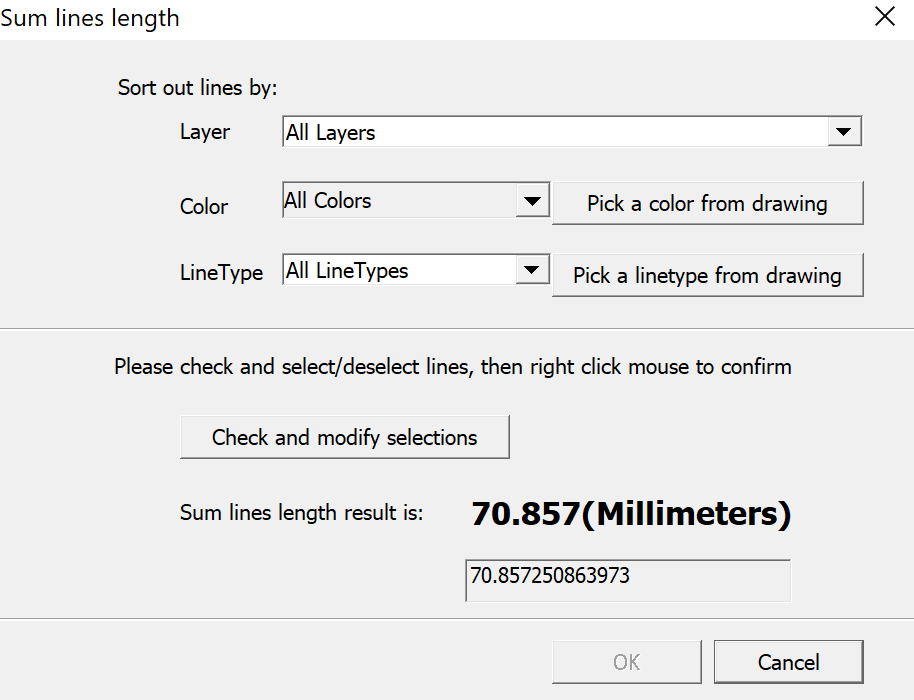This screenshot has width=914, height=700.
Task: Expand the Color dropdown arrow
Action: tap(532, 201)
